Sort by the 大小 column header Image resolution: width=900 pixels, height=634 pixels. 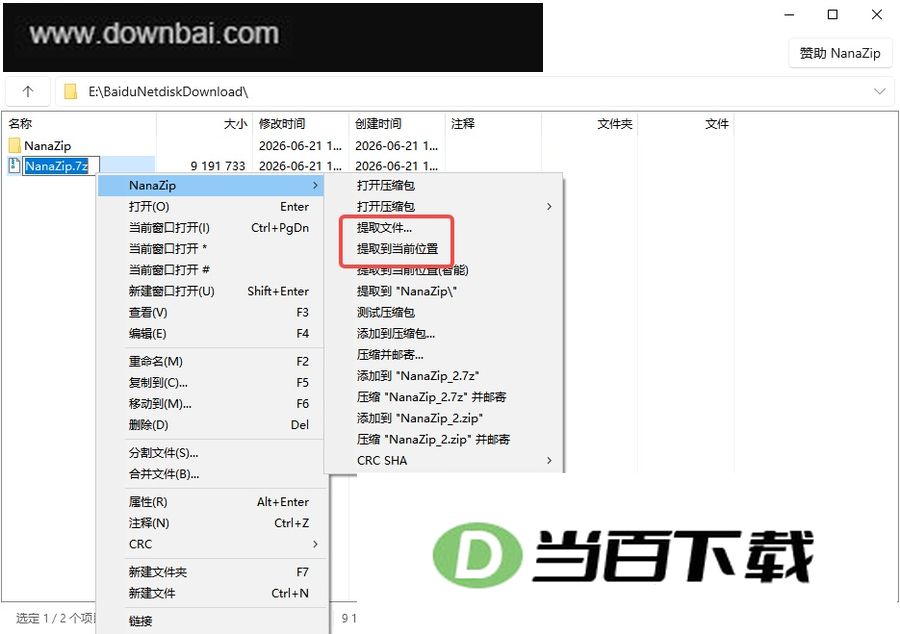point(205,123)
